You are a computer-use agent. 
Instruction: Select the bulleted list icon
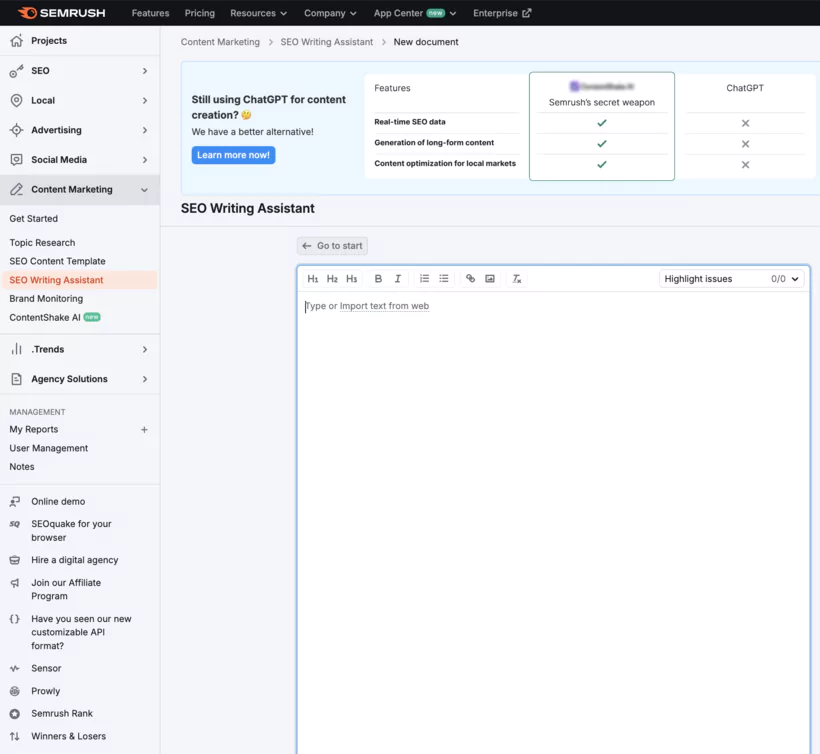pyautogui.click(x=444, y=278)
